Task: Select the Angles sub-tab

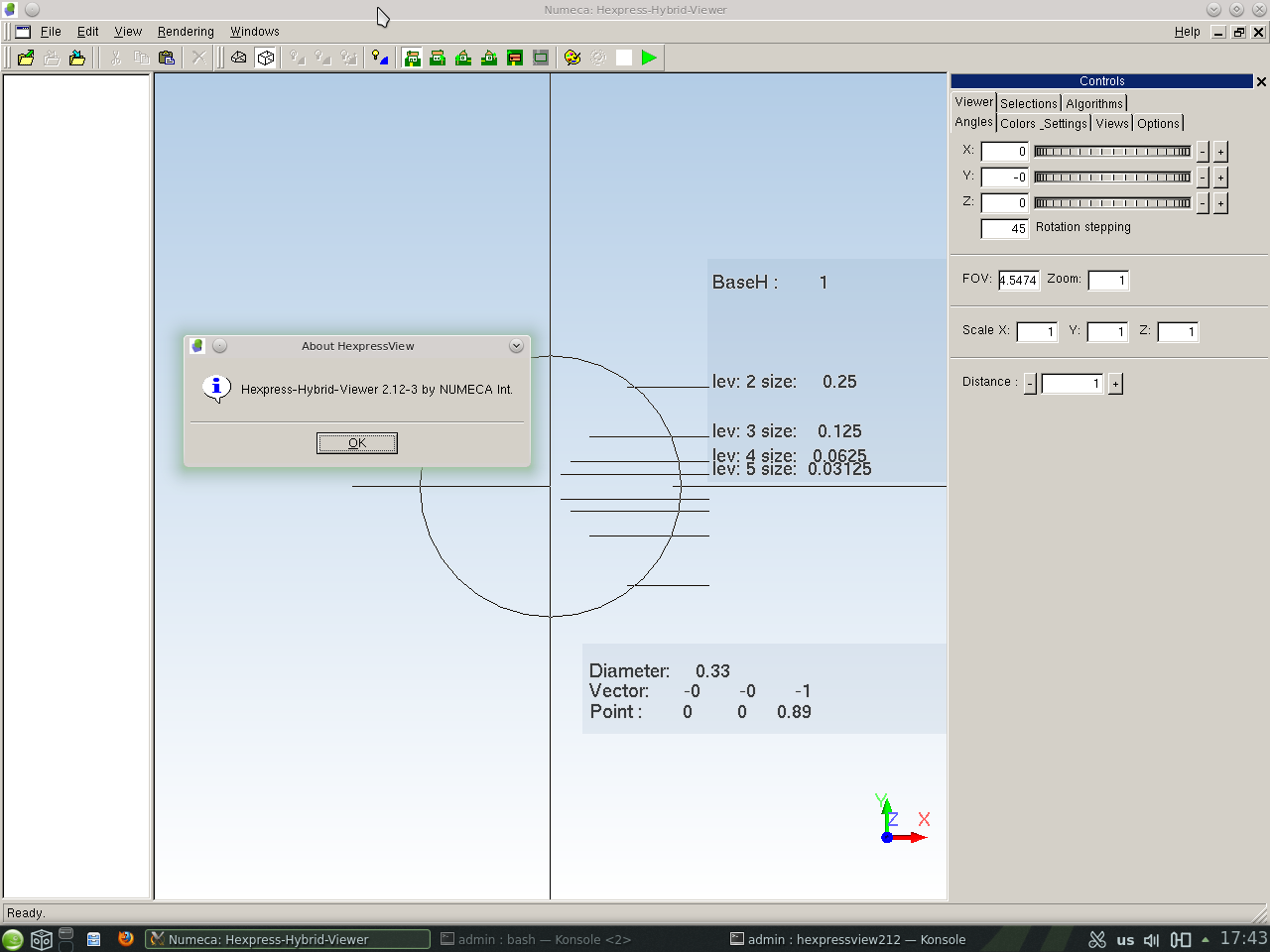Action: [x=973, y=122]
